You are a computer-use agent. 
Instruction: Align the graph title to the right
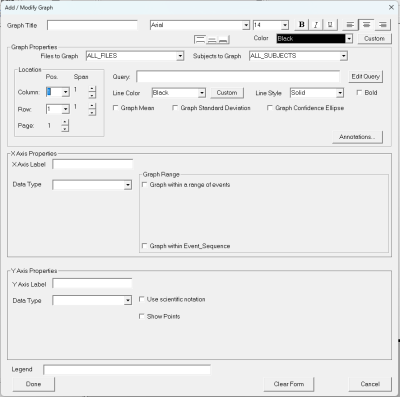tap(383, 25)
